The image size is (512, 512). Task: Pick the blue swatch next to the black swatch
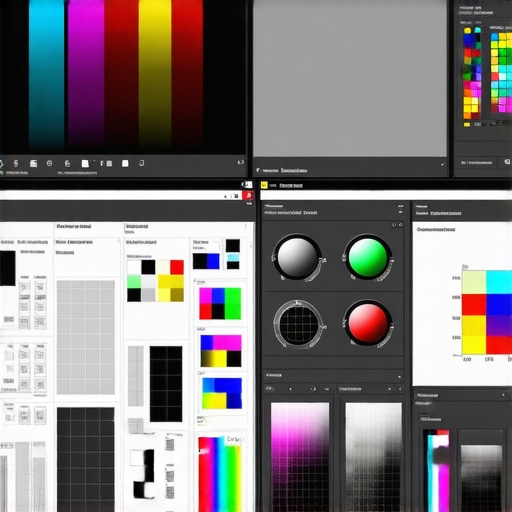pyautogui.click(x=213, y=261)
